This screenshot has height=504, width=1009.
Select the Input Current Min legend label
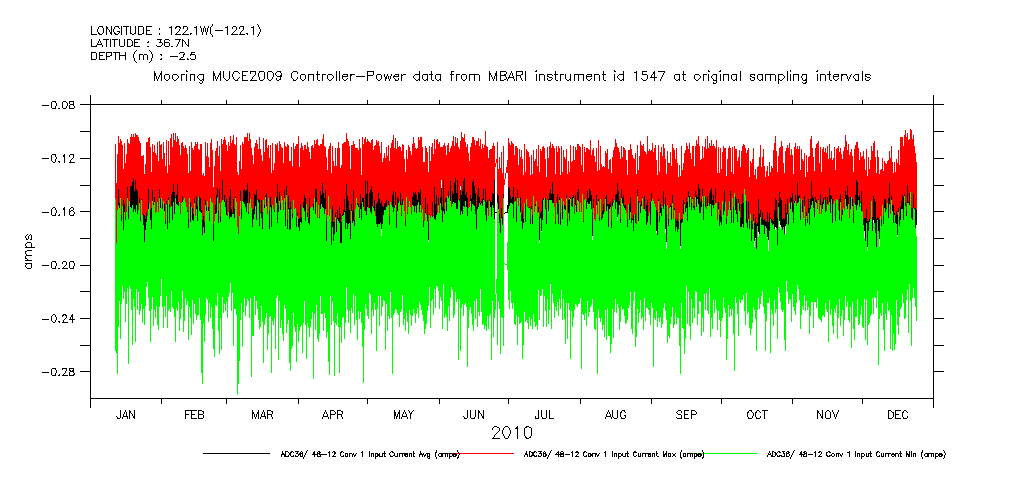pos(855,454)
